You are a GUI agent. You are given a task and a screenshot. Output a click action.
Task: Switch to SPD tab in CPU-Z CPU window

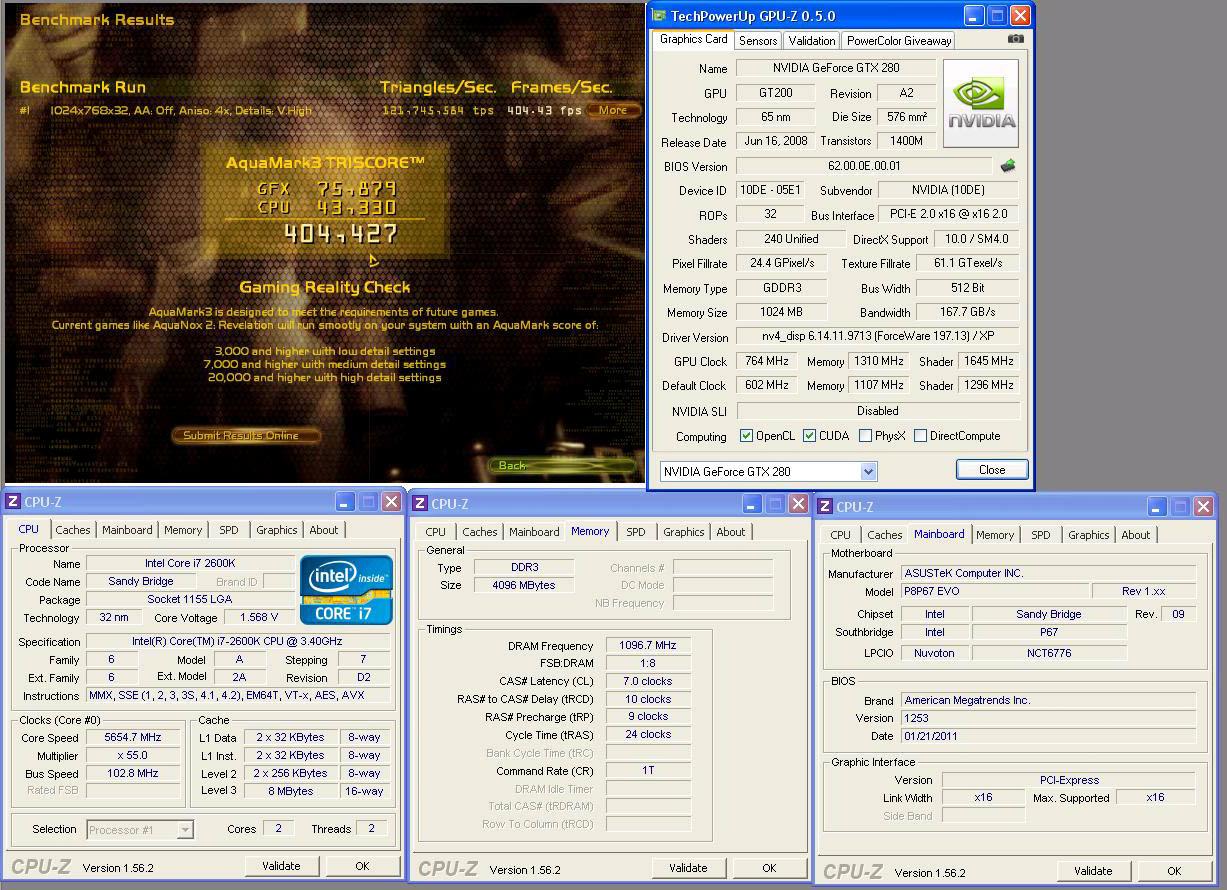coord(229,530)
